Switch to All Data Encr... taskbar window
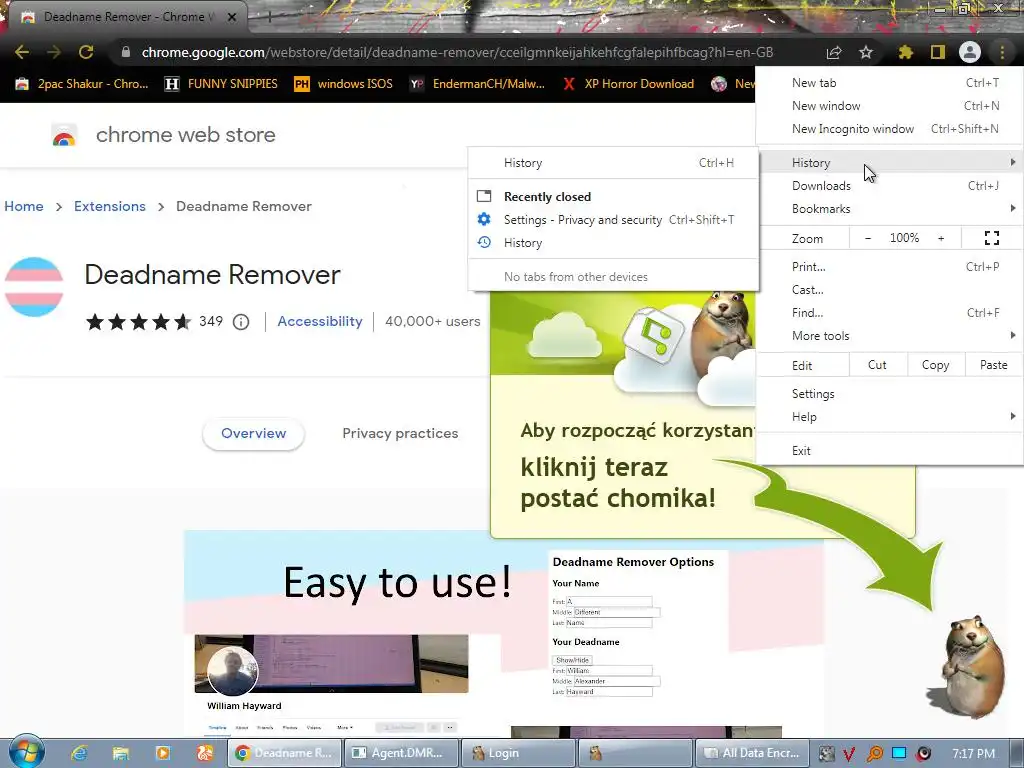The height and width of the screenshot is (768, 1024). pos(752,753)
